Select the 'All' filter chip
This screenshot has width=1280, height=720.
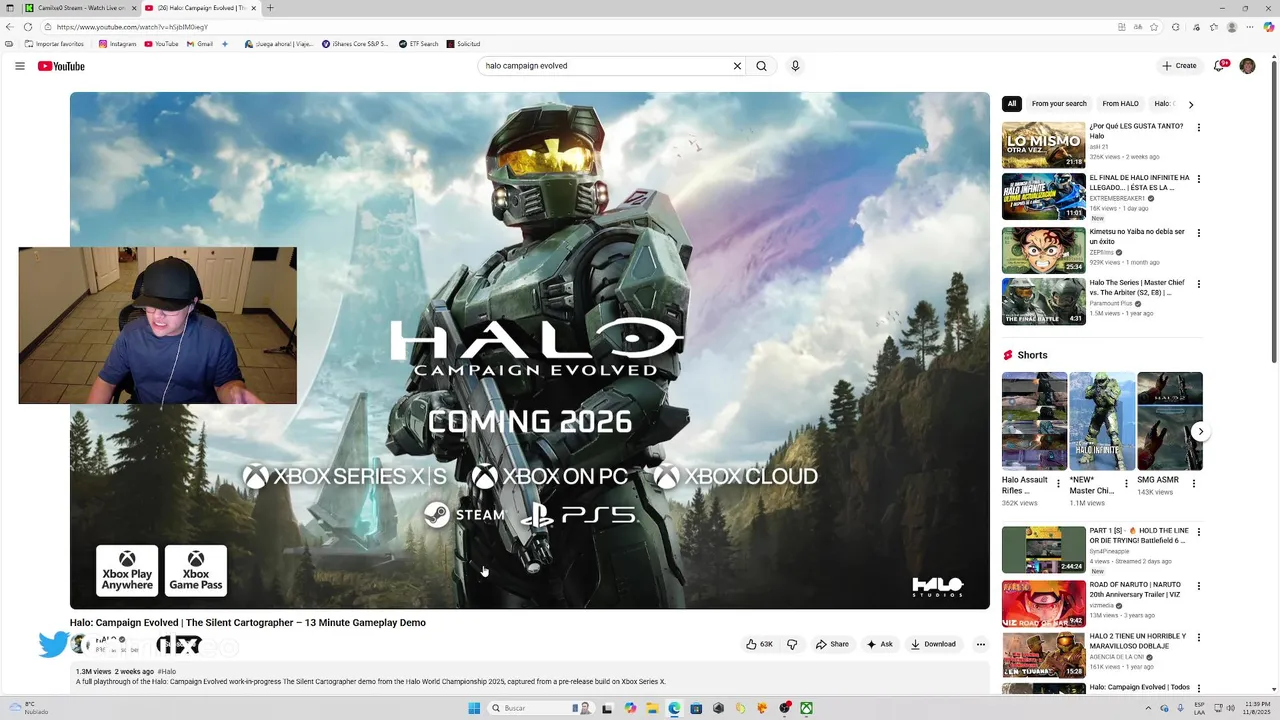click(x=1012, y=104)
